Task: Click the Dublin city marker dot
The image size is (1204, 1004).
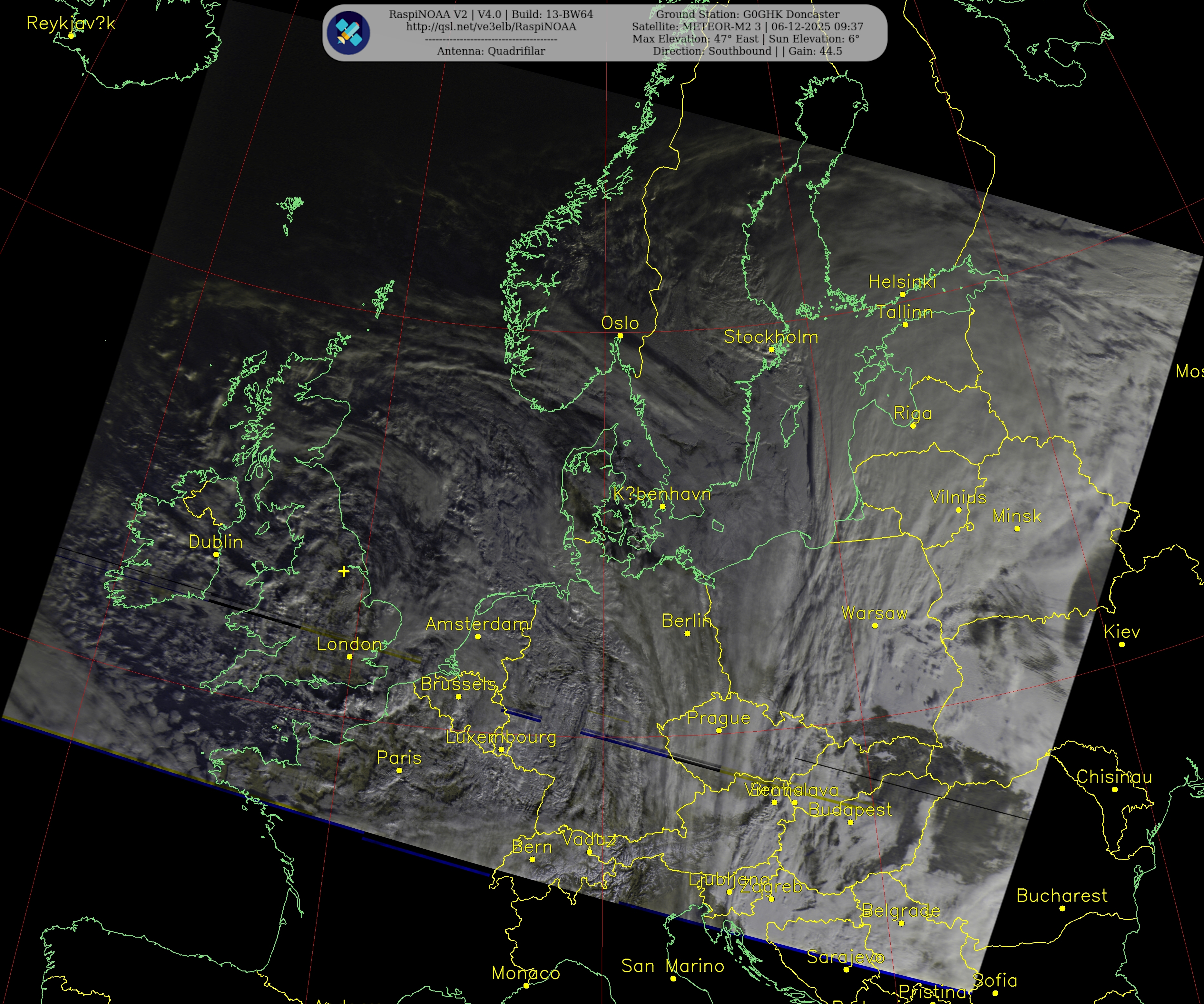Action: 216,554
